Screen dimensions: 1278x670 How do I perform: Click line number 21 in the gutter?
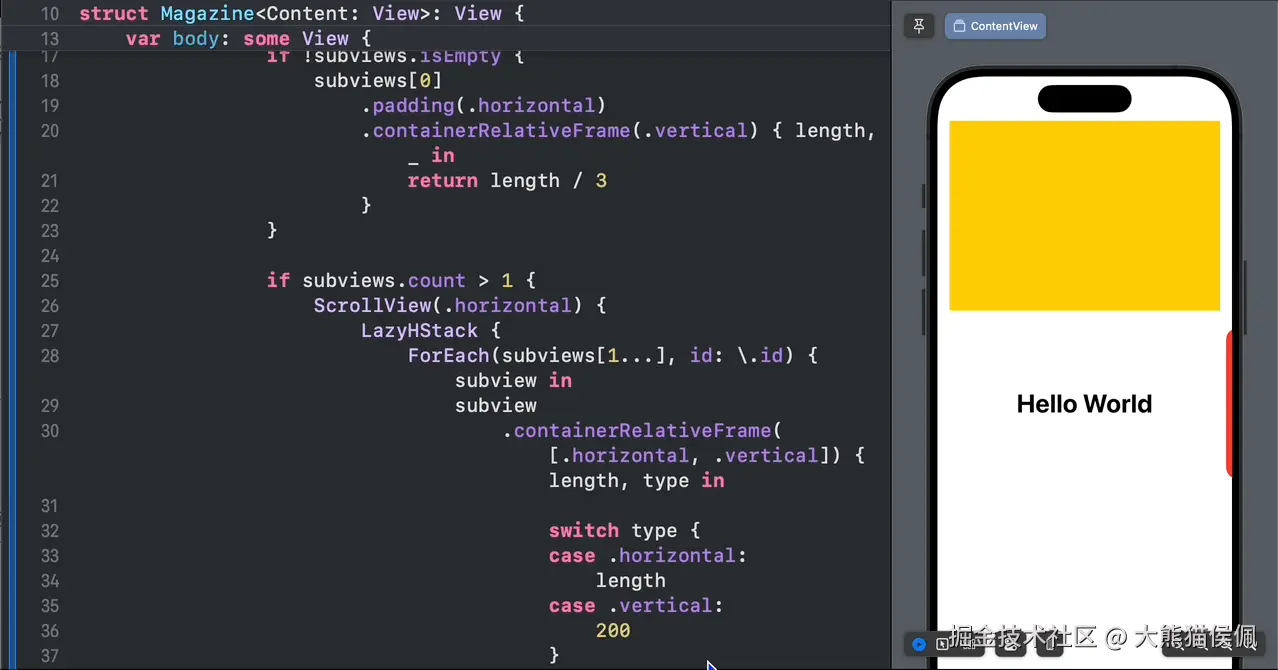pyautogui.click(x=50, y=181)
